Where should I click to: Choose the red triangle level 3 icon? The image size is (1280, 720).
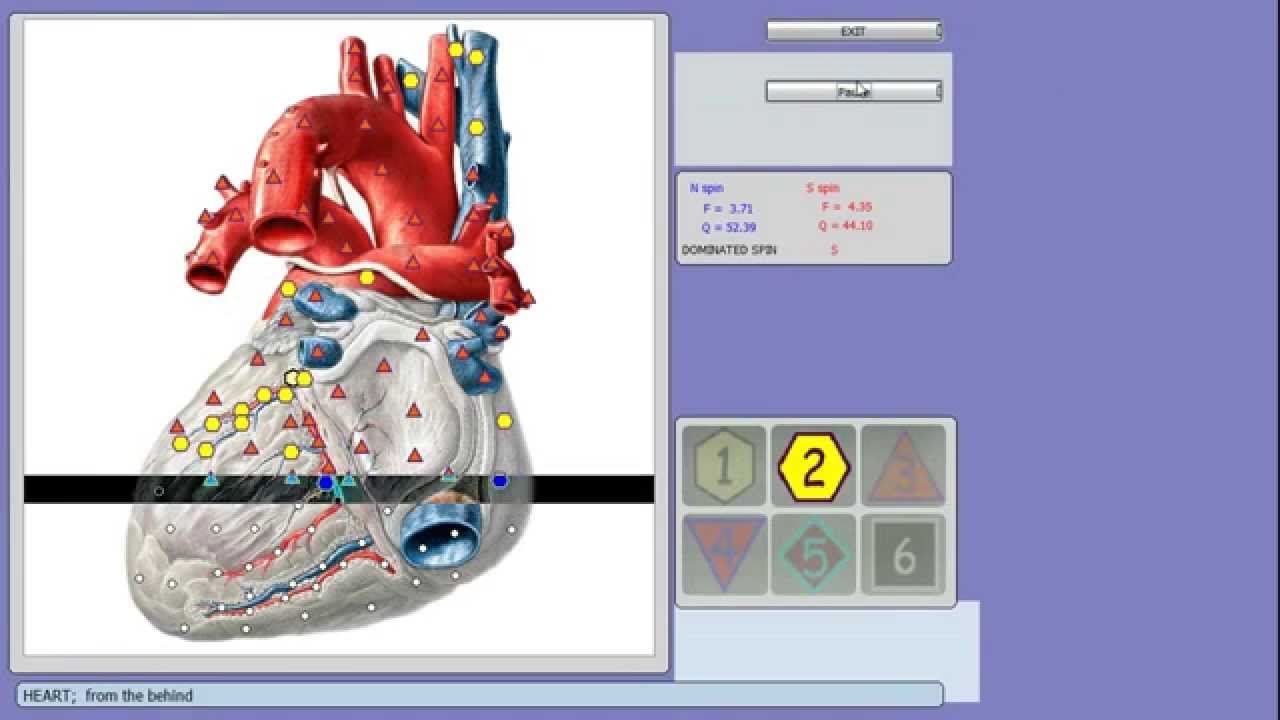click(904, 466)
